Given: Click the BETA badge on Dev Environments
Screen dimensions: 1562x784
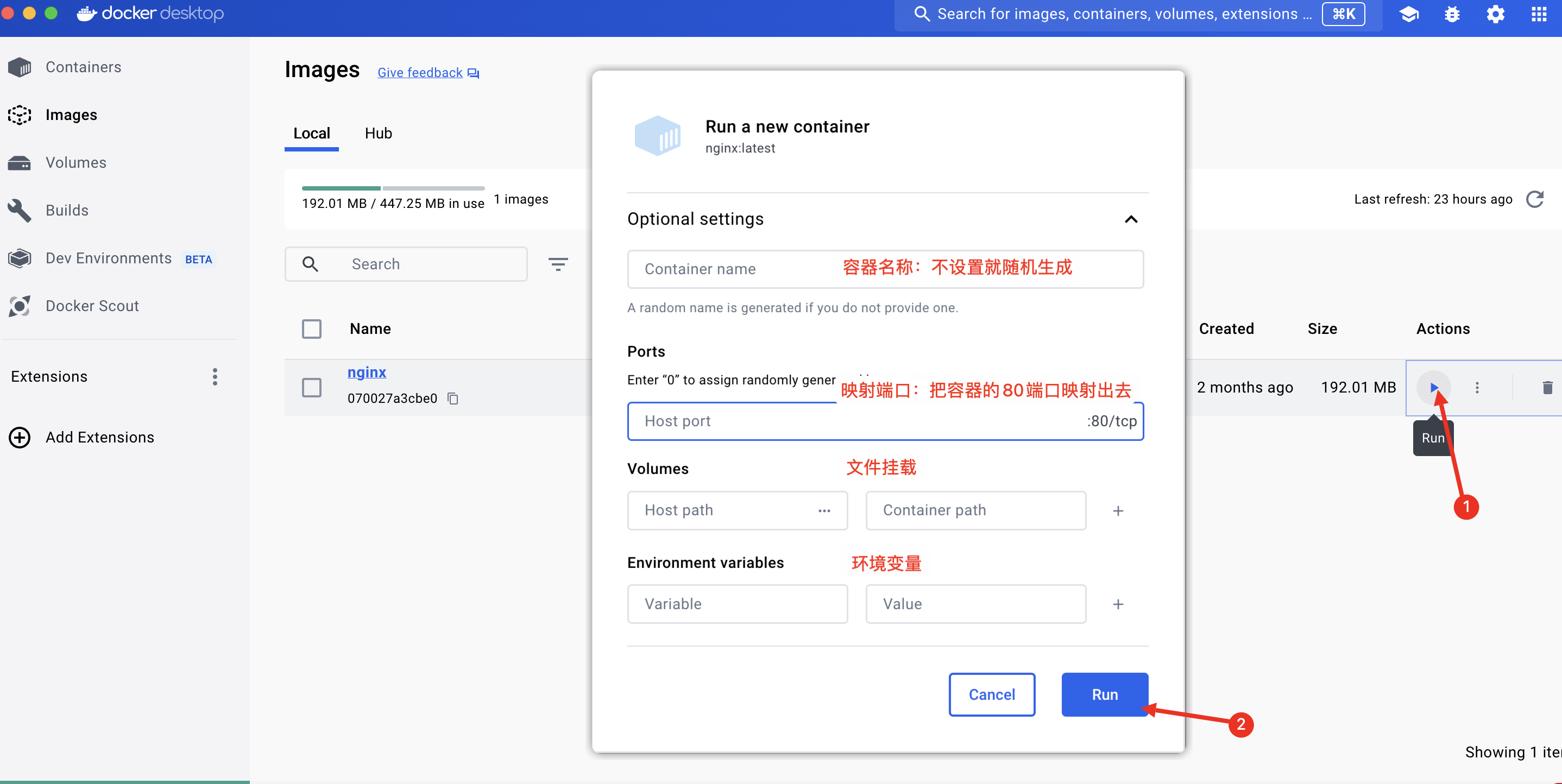Looking at the screenshot, I should (198, 260).
